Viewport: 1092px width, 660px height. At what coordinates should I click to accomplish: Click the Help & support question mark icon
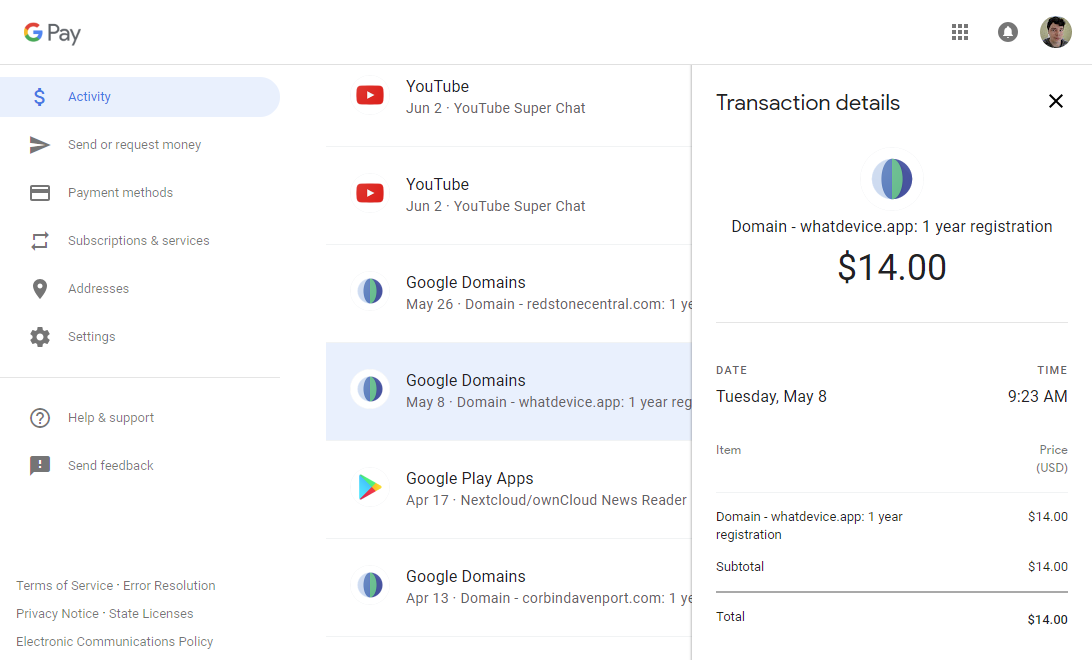[39, 417]
